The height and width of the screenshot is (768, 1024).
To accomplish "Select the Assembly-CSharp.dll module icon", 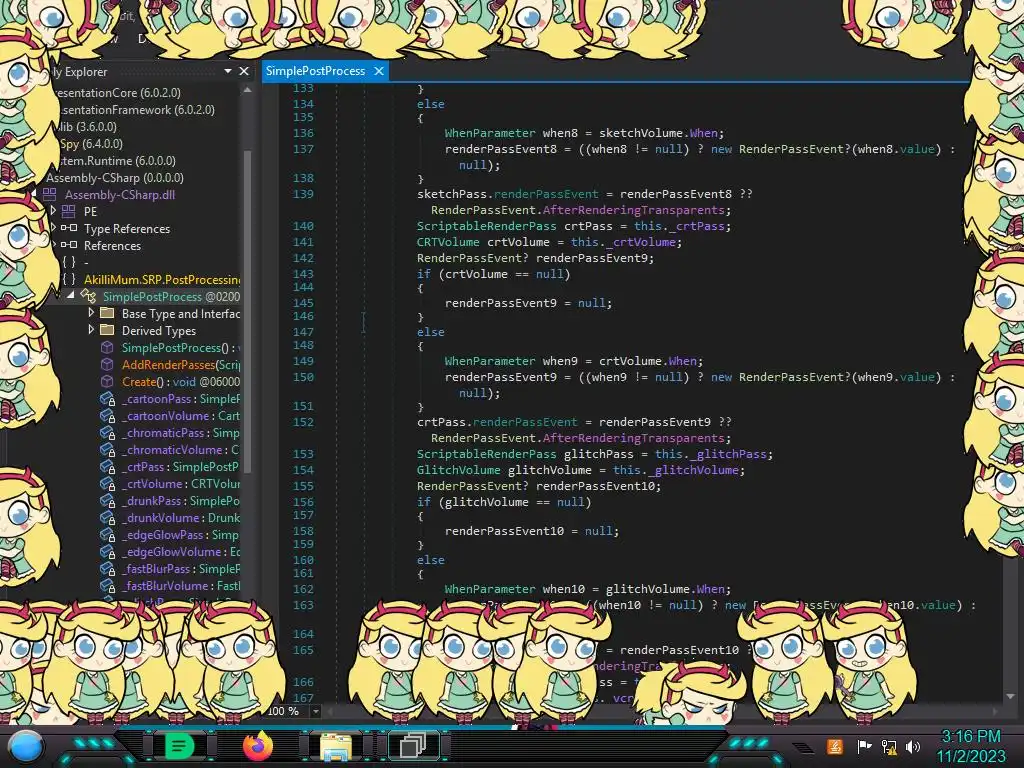I will pyautogui.click(x=49, y=195).
